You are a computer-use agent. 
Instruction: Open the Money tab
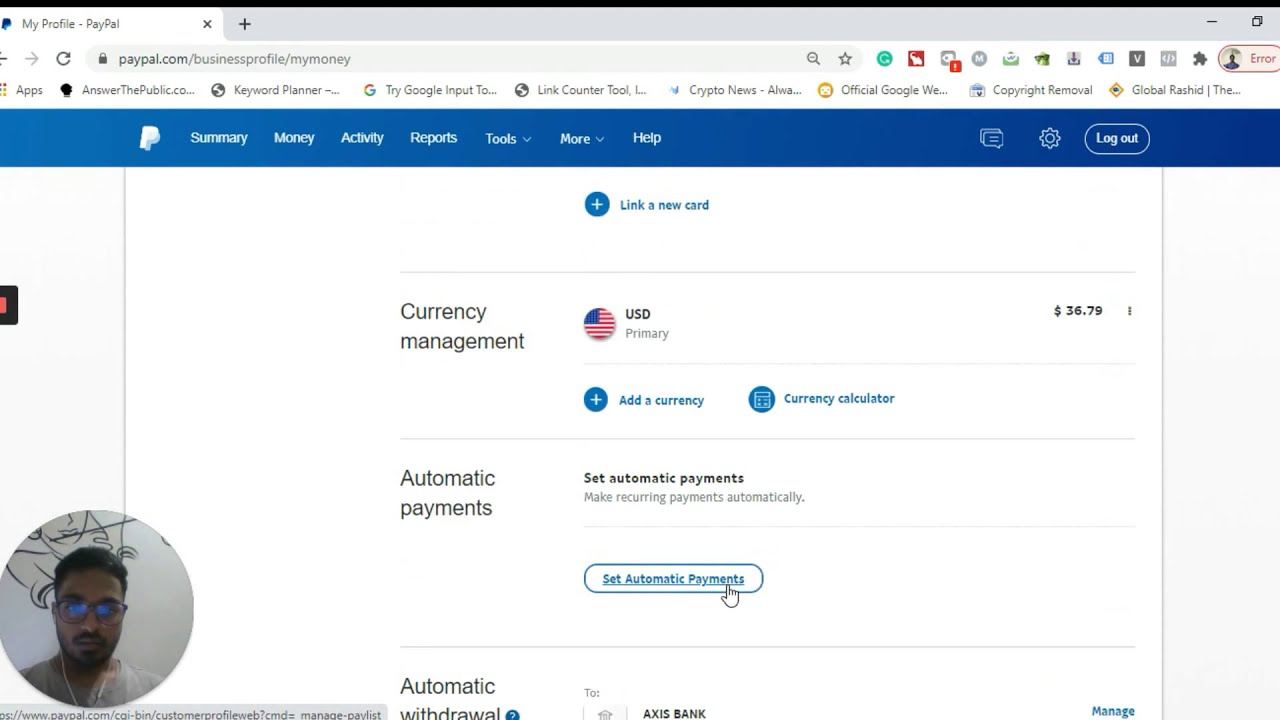click(x=294, y=138)
